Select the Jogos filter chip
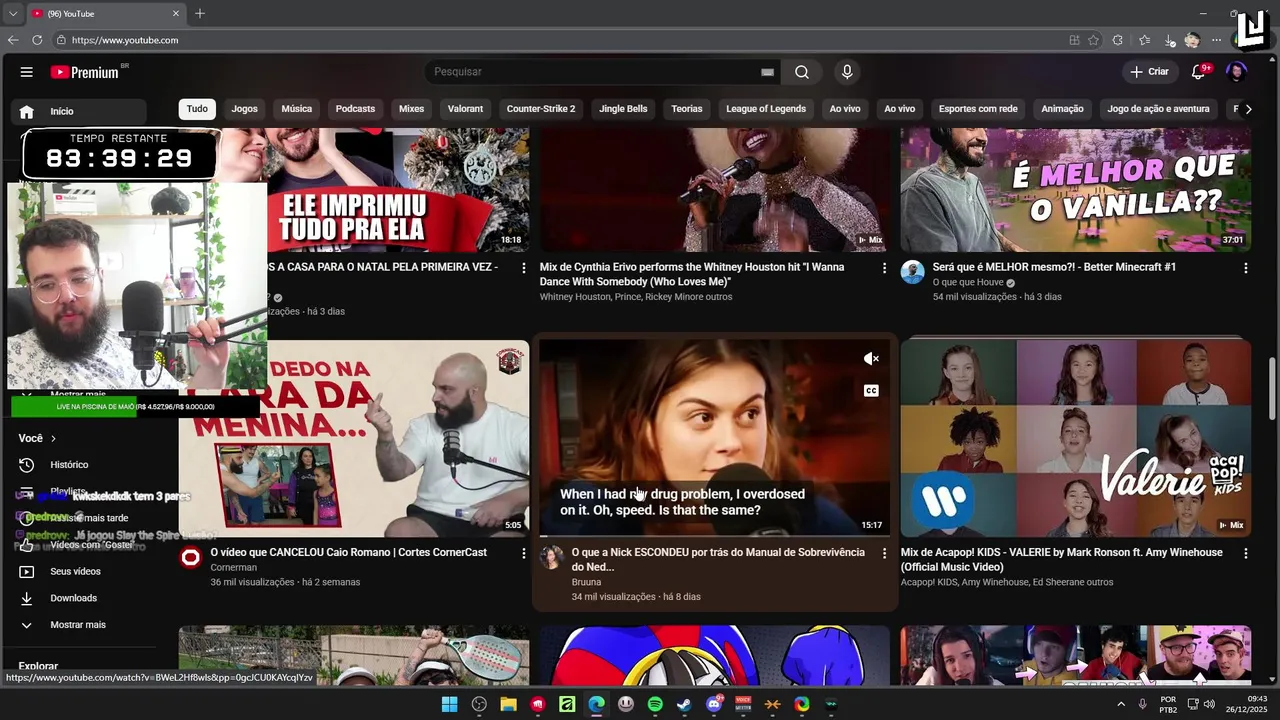This screenshot has width=1280, height=720. click(x=245, y=109)
